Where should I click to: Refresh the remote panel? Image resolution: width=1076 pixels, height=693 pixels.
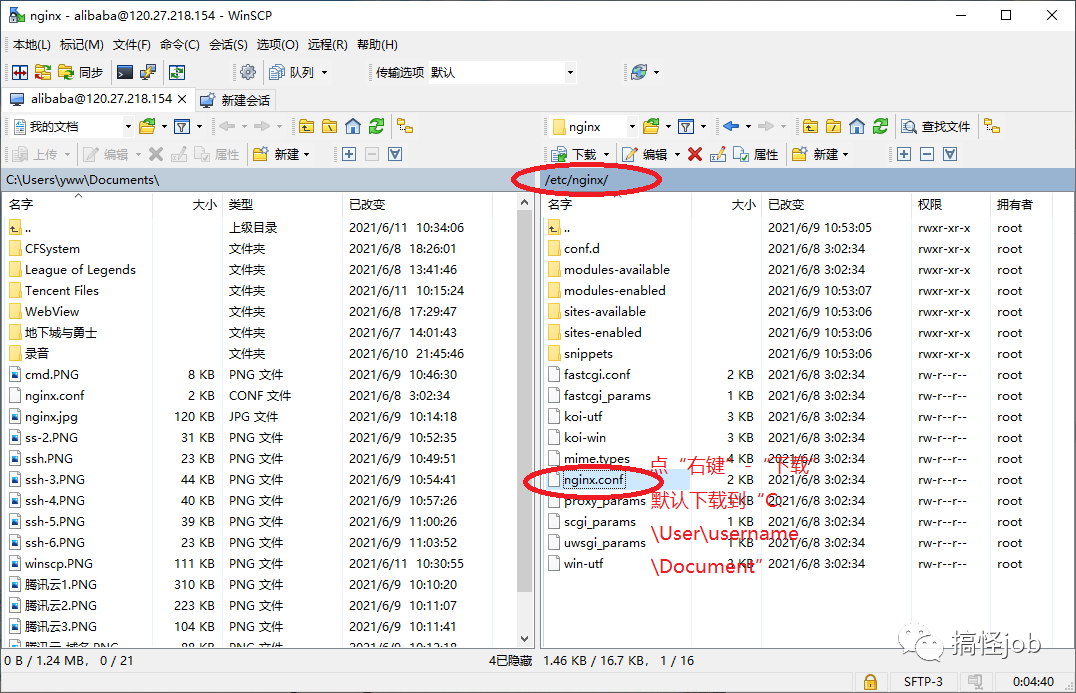pos(880,126)
